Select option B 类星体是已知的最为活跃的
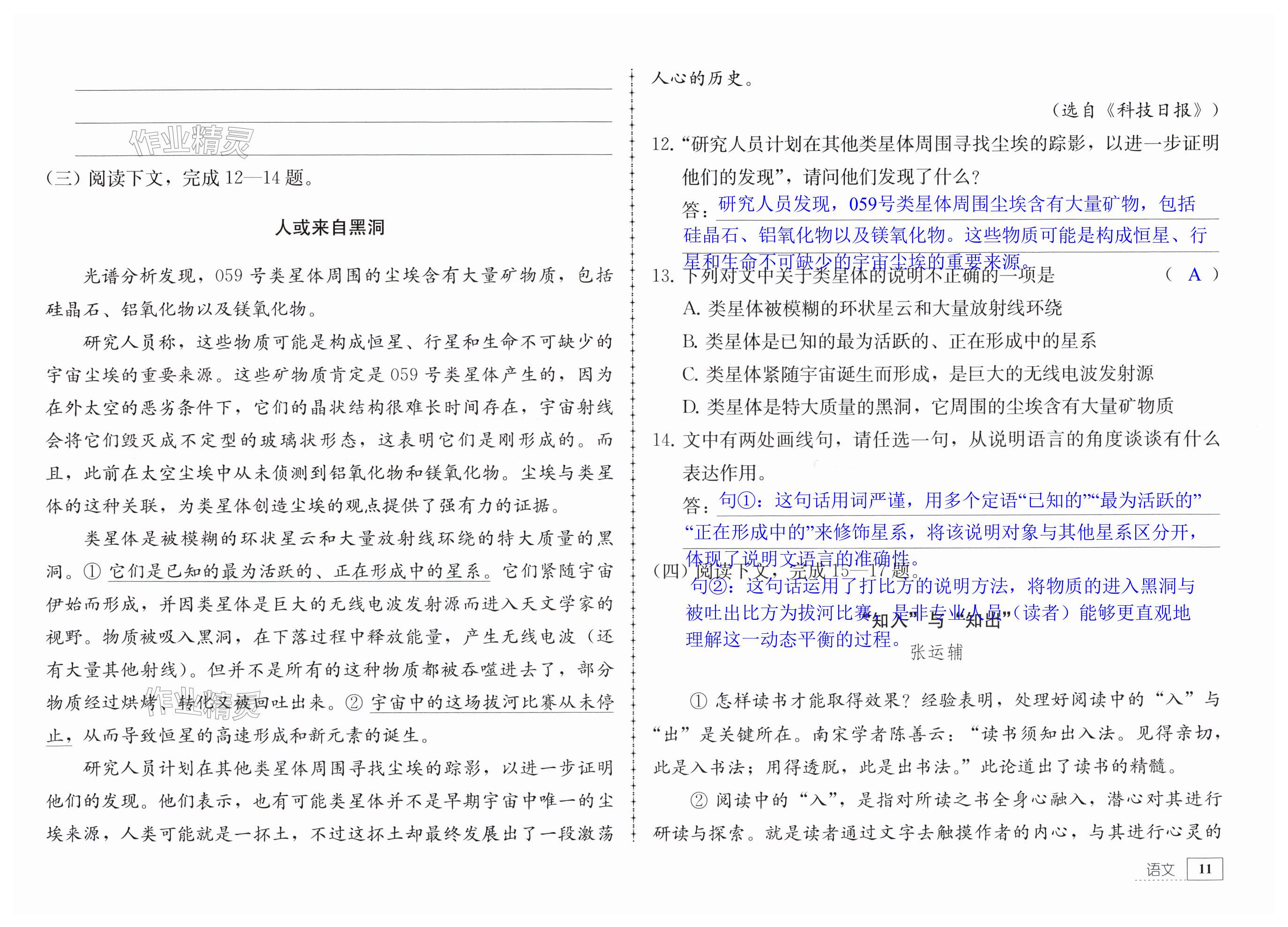Screen dimensions: 1288x927 [x=889, y=341]
